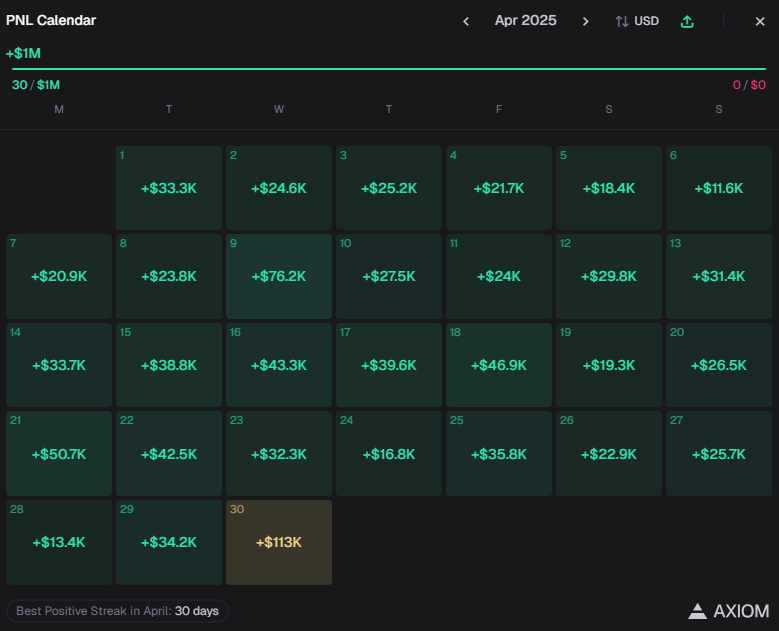Select April 19 cell showing +$19.3K
The width and height of the screenshot is (779, 631).
[x=609, y=365]
